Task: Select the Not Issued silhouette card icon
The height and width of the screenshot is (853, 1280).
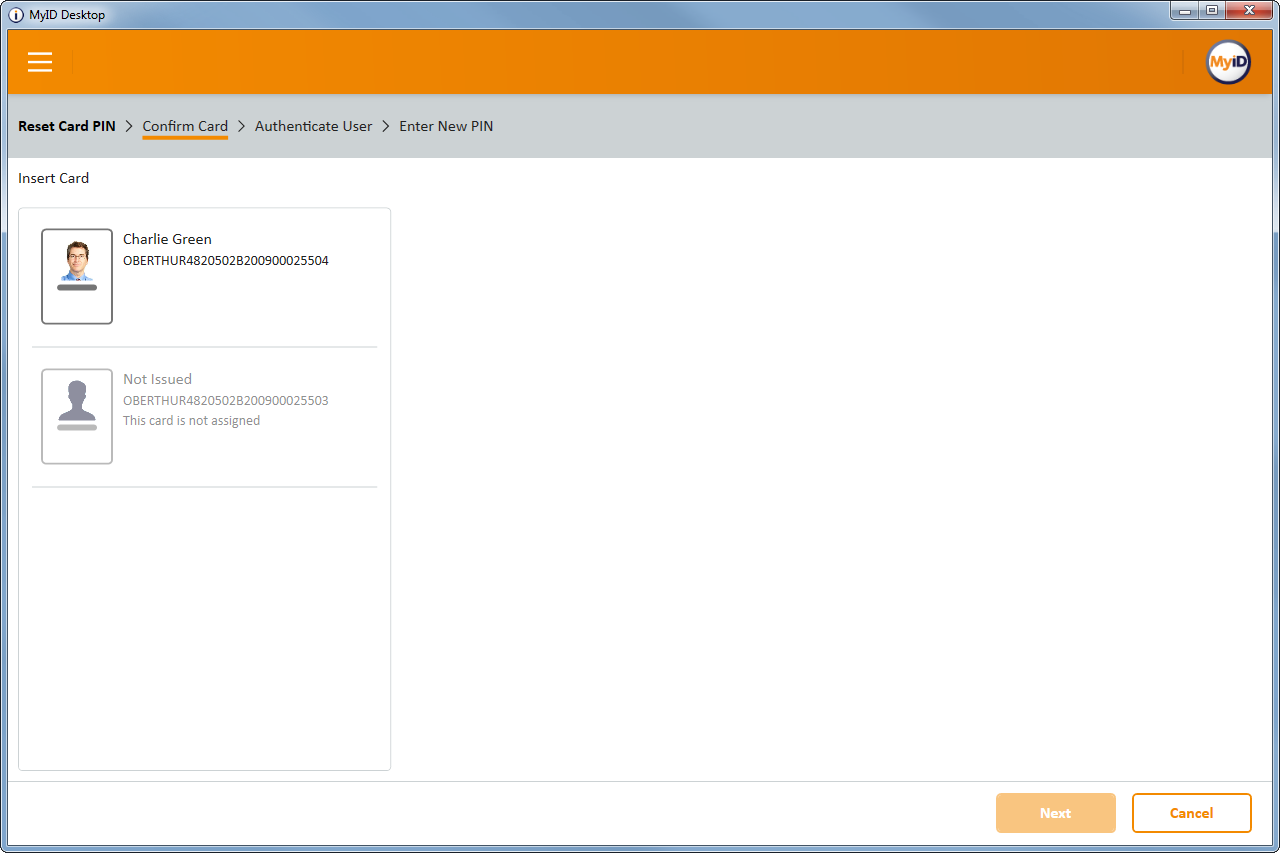Action: 77,416
